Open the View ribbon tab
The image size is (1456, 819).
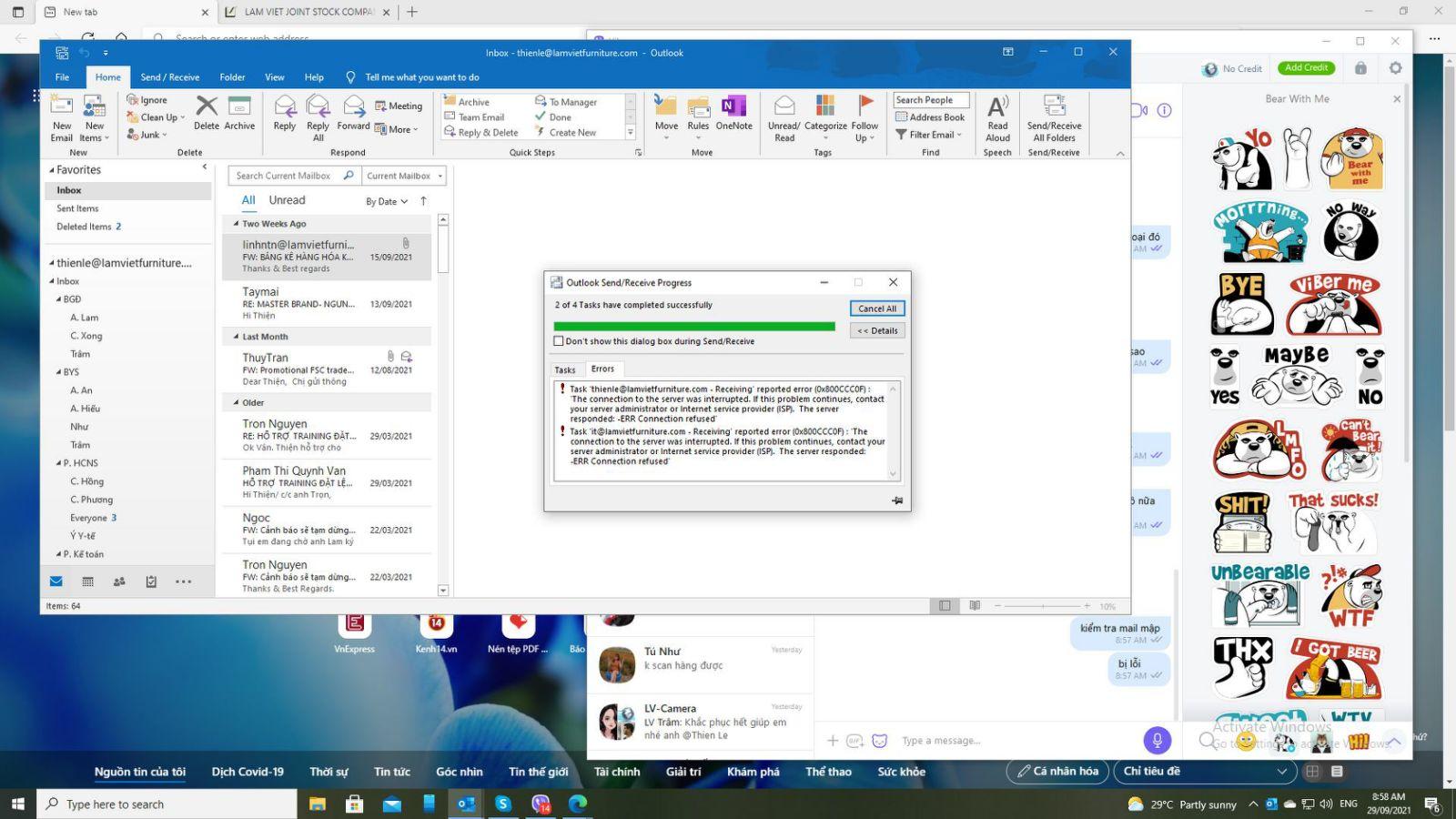[274, 77]
